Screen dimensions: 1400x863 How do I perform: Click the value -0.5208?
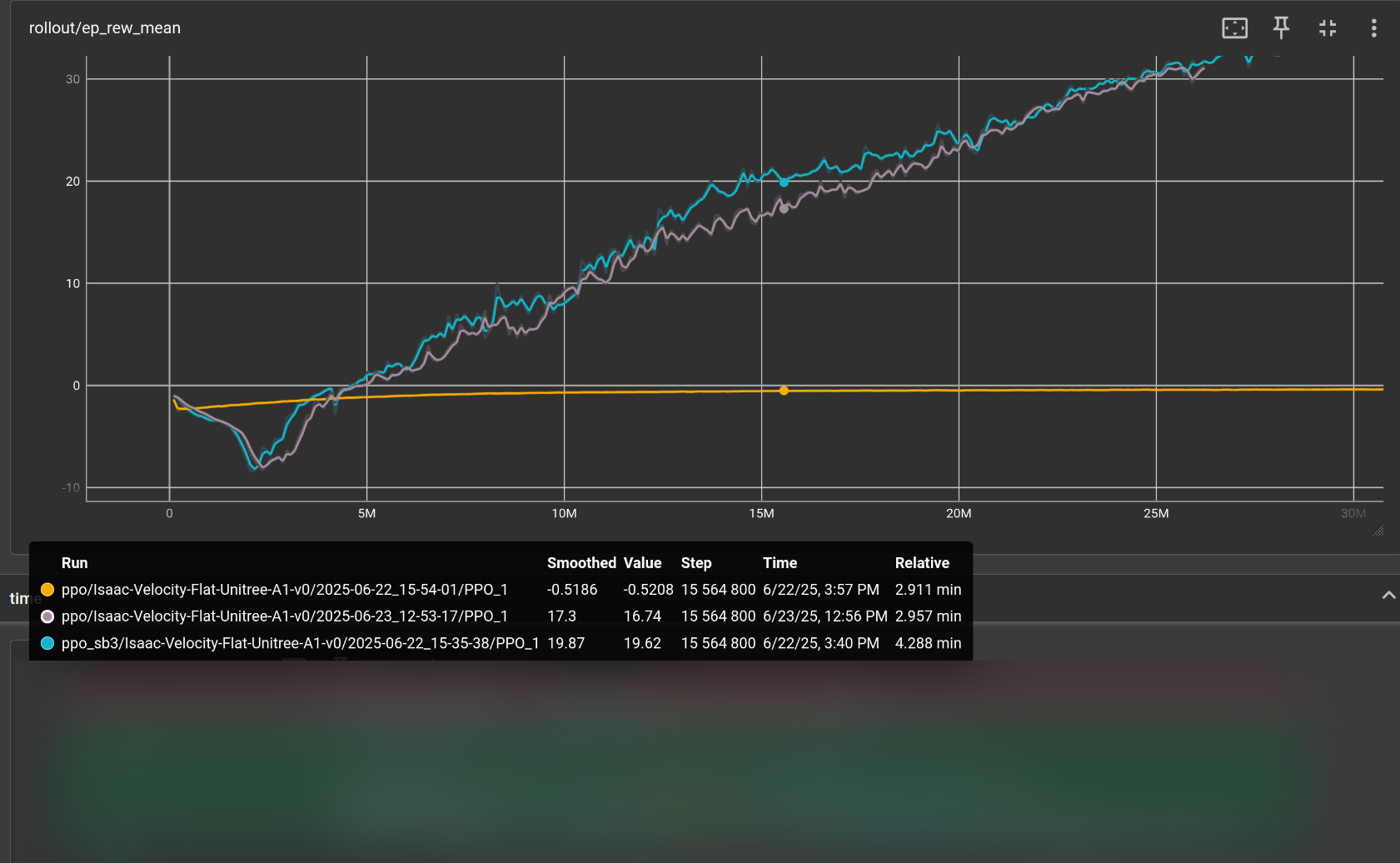coord(648,590)
